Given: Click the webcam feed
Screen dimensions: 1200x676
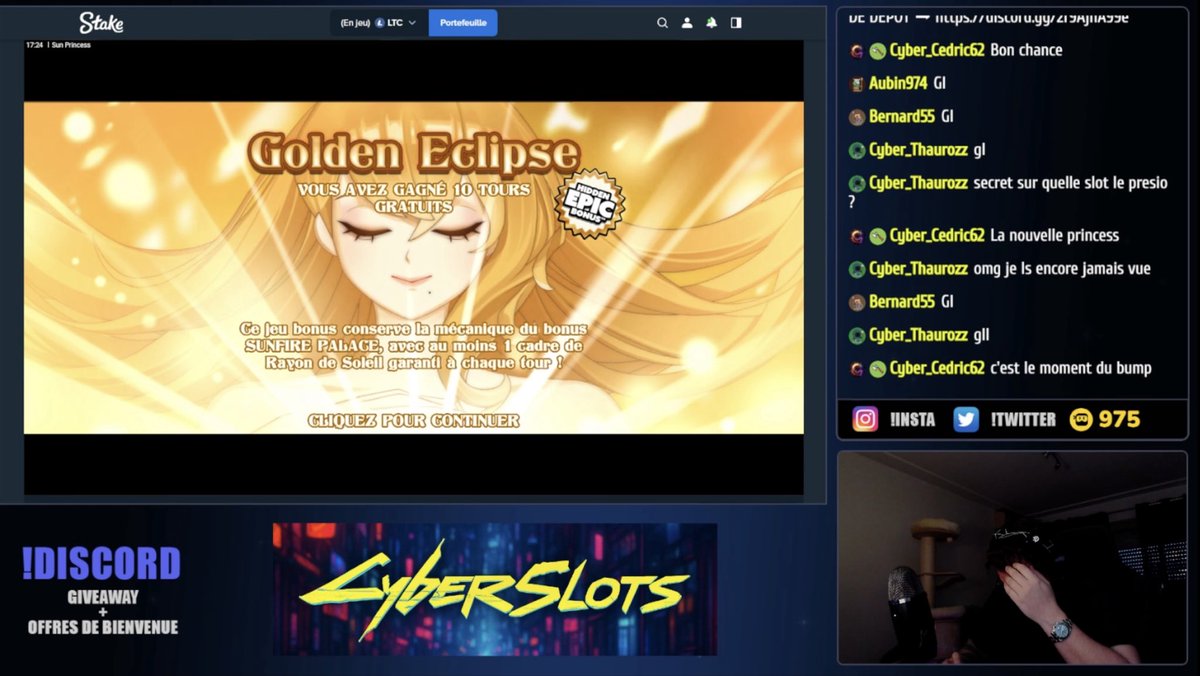Looking at the screenshot, I should (1012, 557).
